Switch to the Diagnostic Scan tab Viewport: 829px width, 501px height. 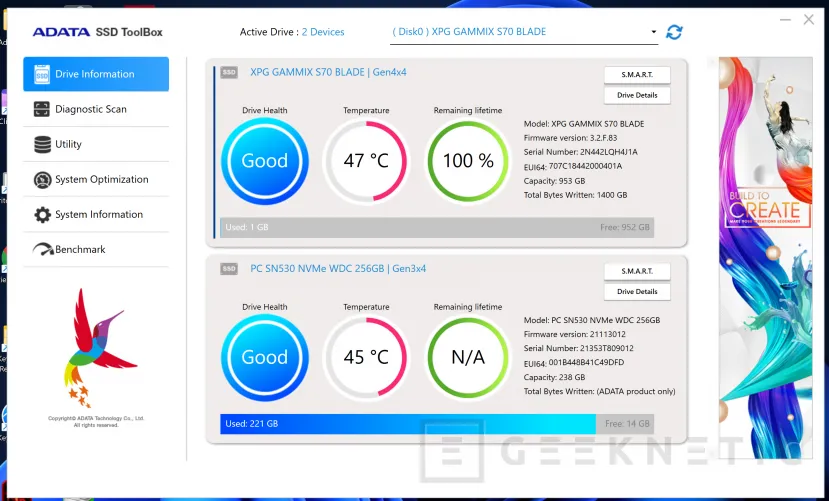point(96,109)
